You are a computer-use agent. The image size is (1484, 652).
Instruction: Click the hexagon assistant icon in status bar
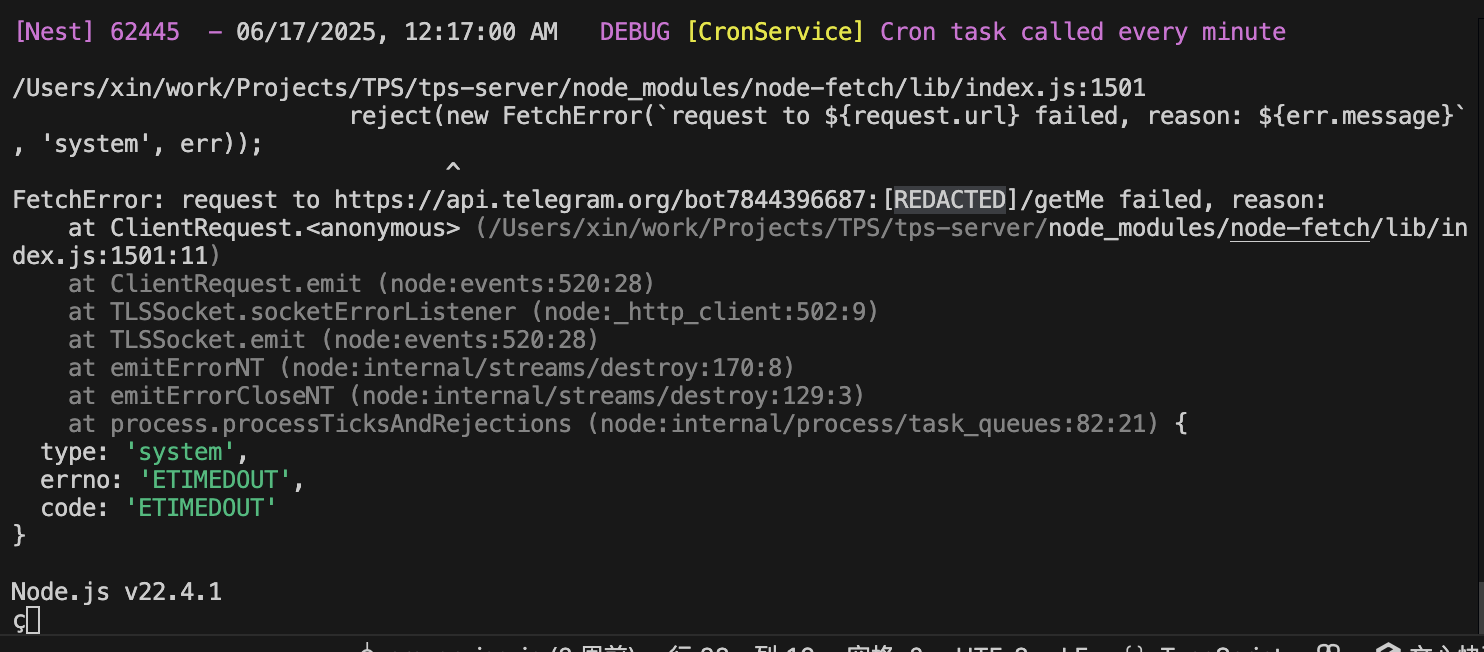[x=1387, y=648]
